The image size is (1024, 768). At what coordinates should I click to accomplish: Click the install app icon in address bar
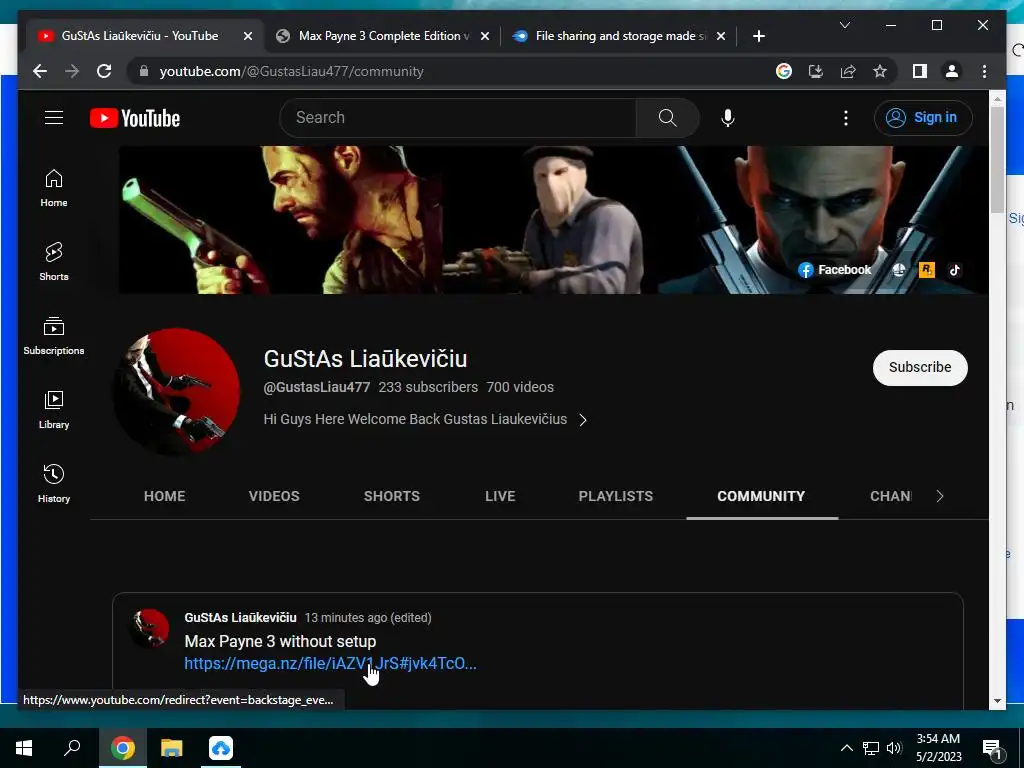point(816,71)
